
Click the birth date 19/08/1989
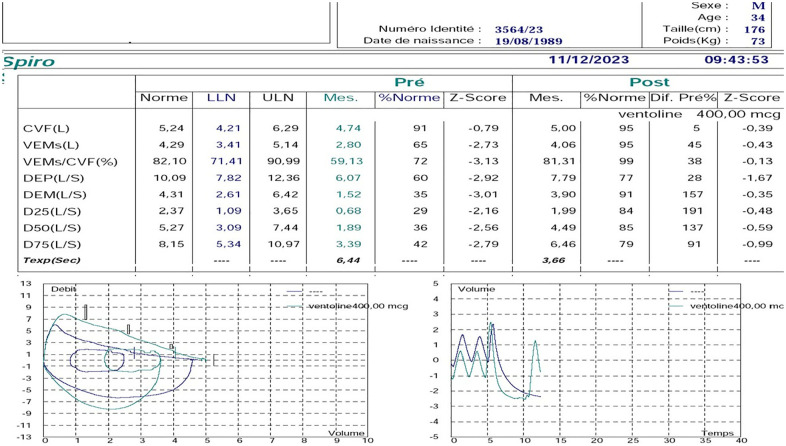(529, 42)
